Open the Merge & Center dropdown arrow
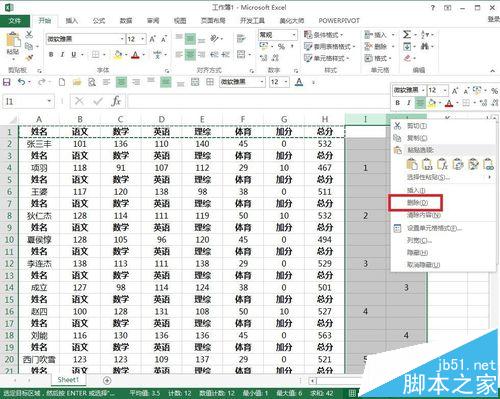 tap(250, 54)
